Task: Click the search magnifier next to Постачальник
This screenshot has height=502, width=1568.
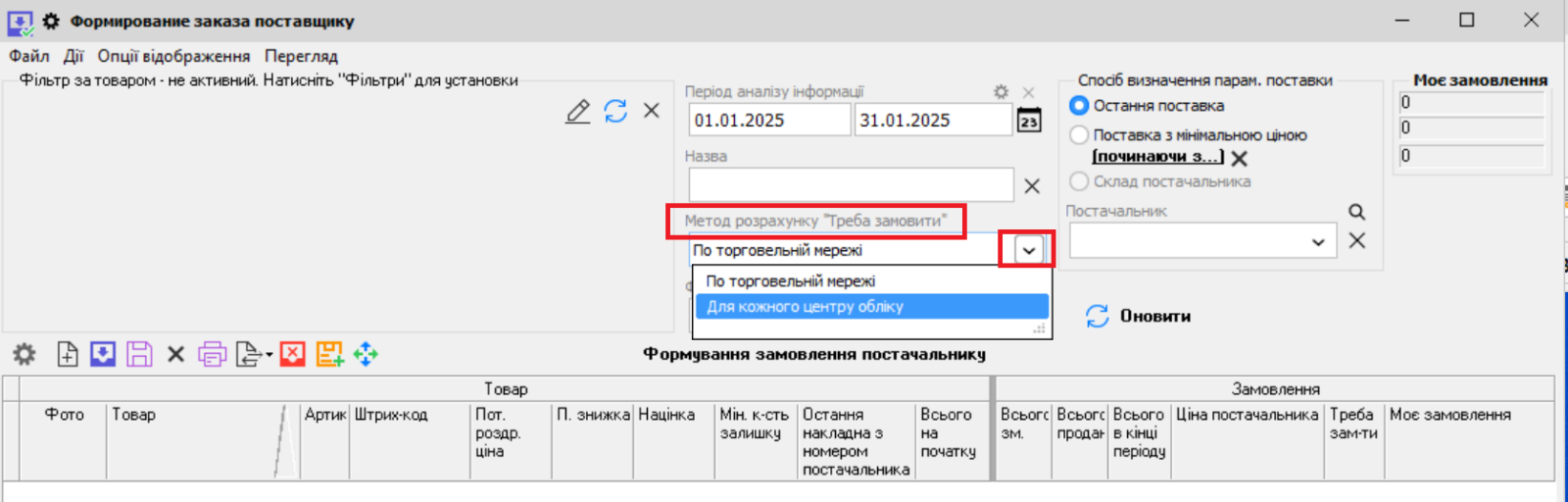Action: click(x=1356, y=212)
